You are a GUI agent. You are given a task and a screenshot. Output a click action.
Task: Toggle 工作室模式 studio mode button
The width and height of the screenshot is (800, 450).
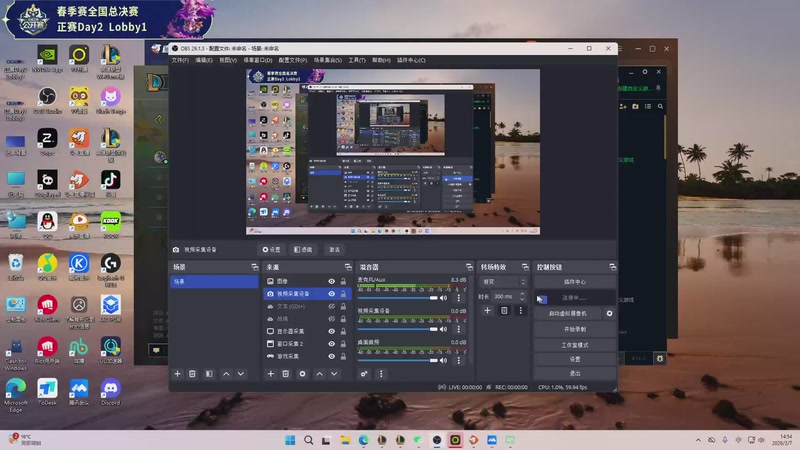point(574,345)
